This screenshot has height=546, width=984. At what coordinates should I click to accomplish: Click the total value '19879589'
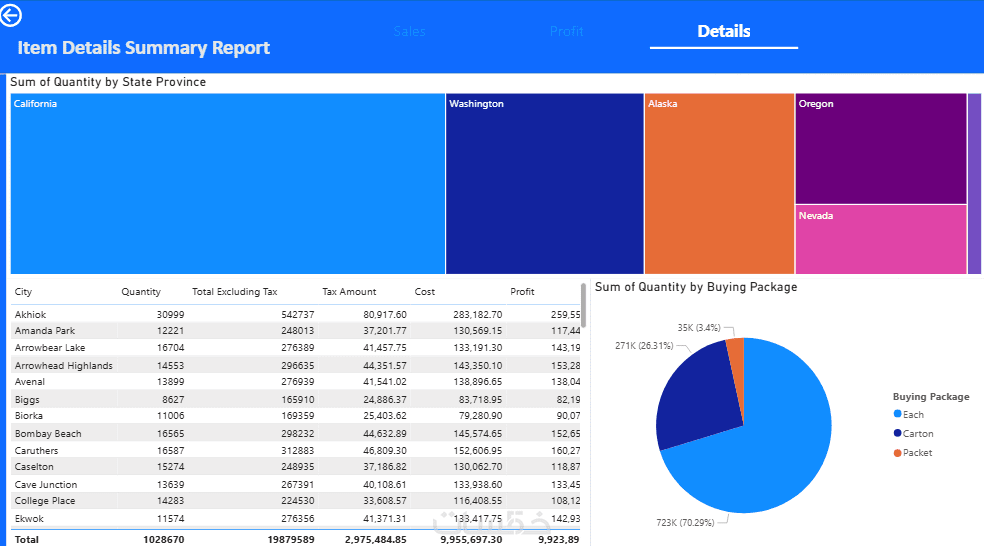click(x=291, y=540)
